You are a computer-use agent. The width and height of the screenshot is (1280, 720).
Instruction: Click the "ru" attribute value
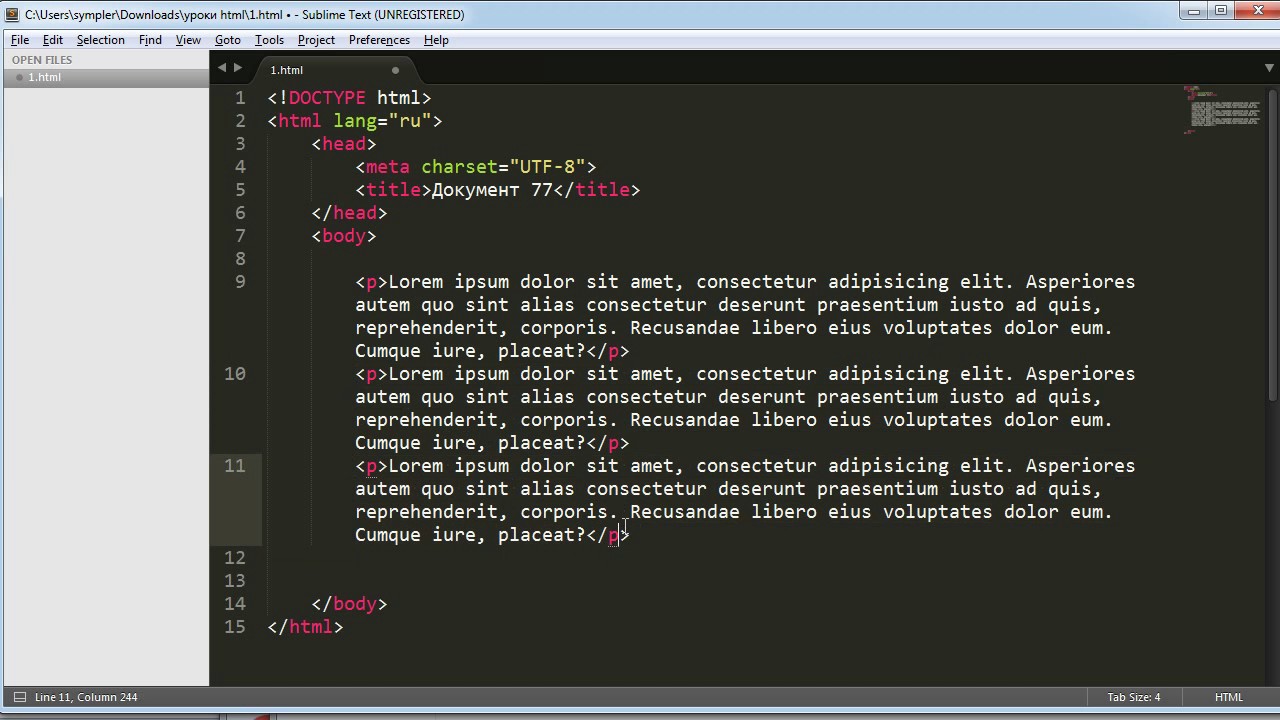[410, 121]
